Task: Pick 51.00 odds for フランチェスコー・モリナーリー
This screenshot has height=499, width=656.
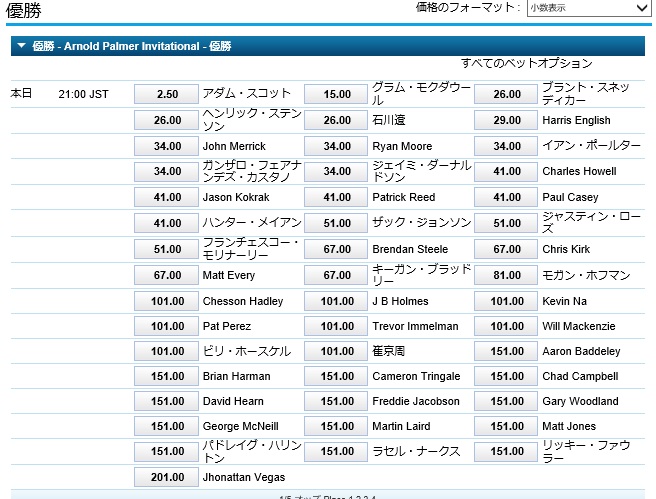Action: coord(167,249)
